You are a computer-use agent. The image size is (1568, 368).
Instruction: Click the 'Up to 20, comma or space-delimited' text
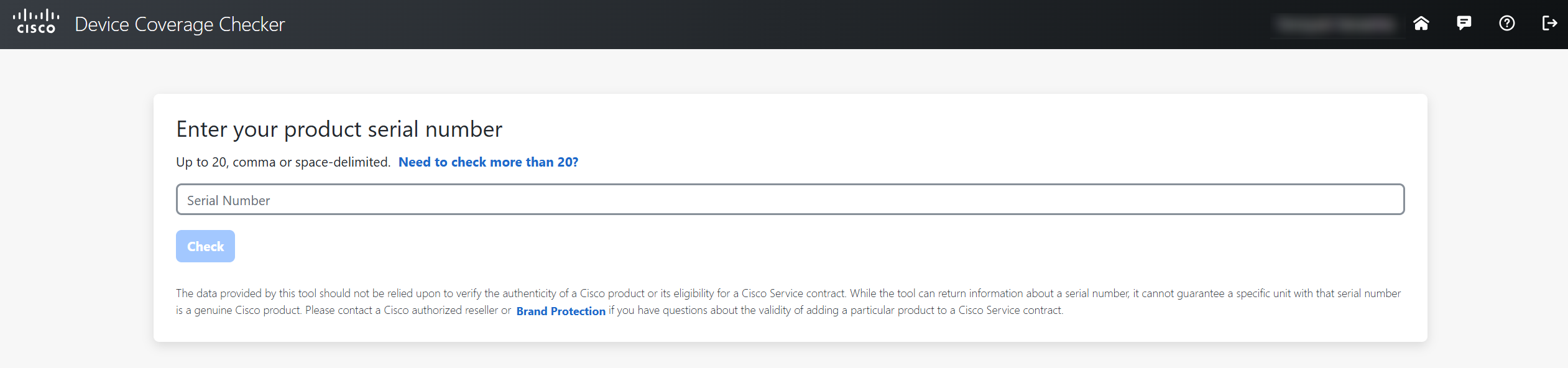tap(283, 162)
